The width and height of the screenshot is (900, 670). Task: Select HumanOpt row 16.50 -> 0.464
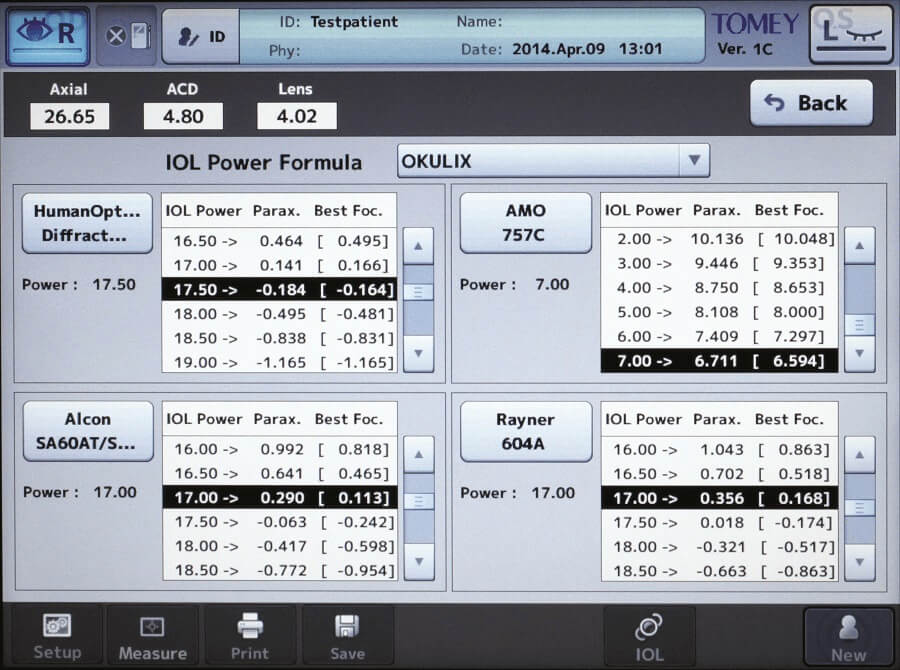click(x=280, y=241)
